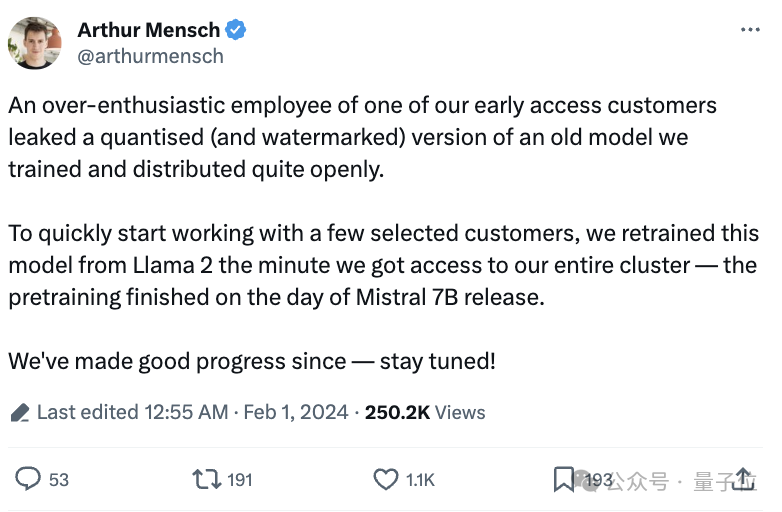Open the @arthurmensch handle link
Viewport: 782px width, 512px height.
pos(150,56)
